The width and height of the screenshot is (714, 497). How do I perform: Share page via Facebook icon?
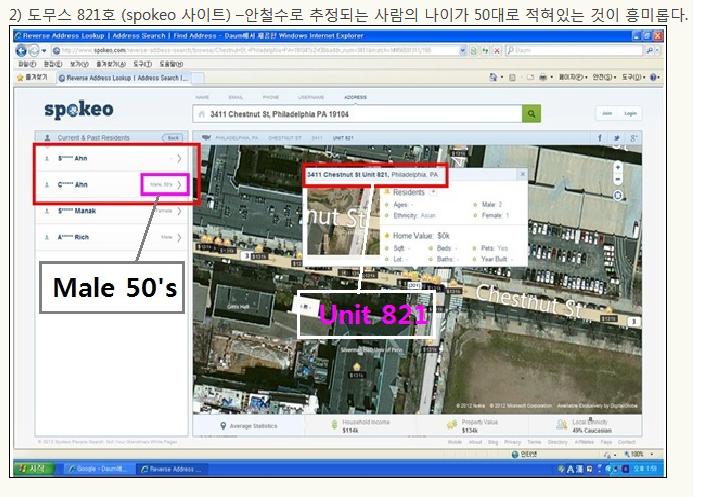(x=600, y=137)
